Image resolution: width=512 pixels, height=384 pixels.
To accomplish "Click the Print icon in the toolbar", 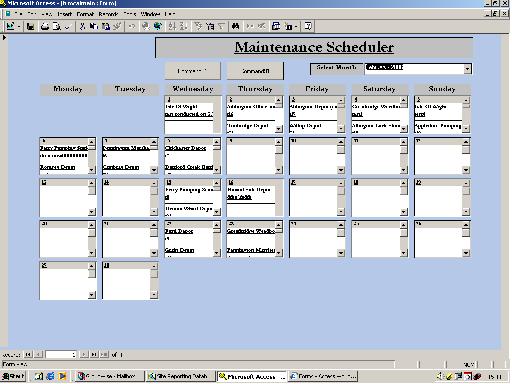I will pos(45,26).
